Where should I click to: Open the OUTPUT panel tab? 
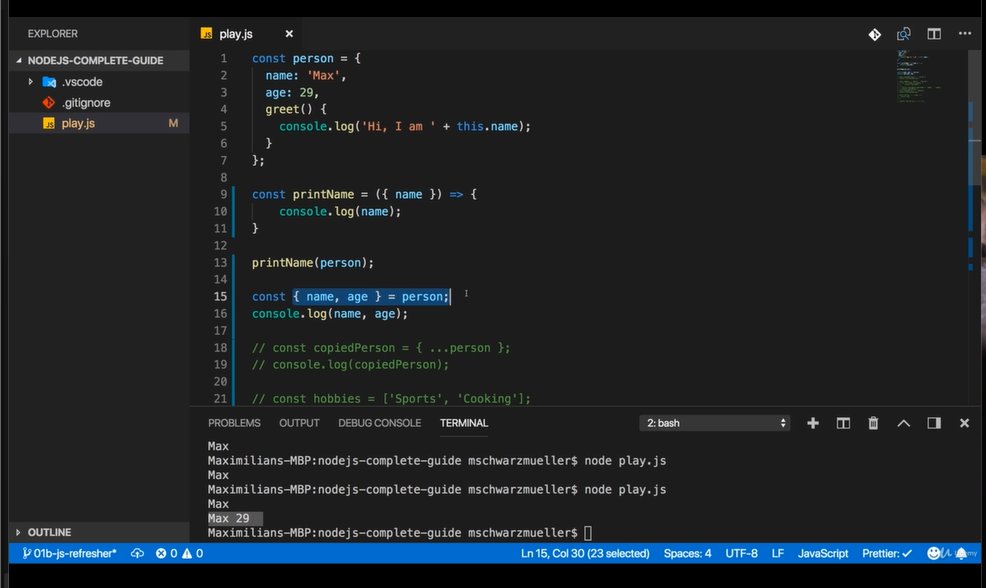pyautogui.click(x=299, y=423)
